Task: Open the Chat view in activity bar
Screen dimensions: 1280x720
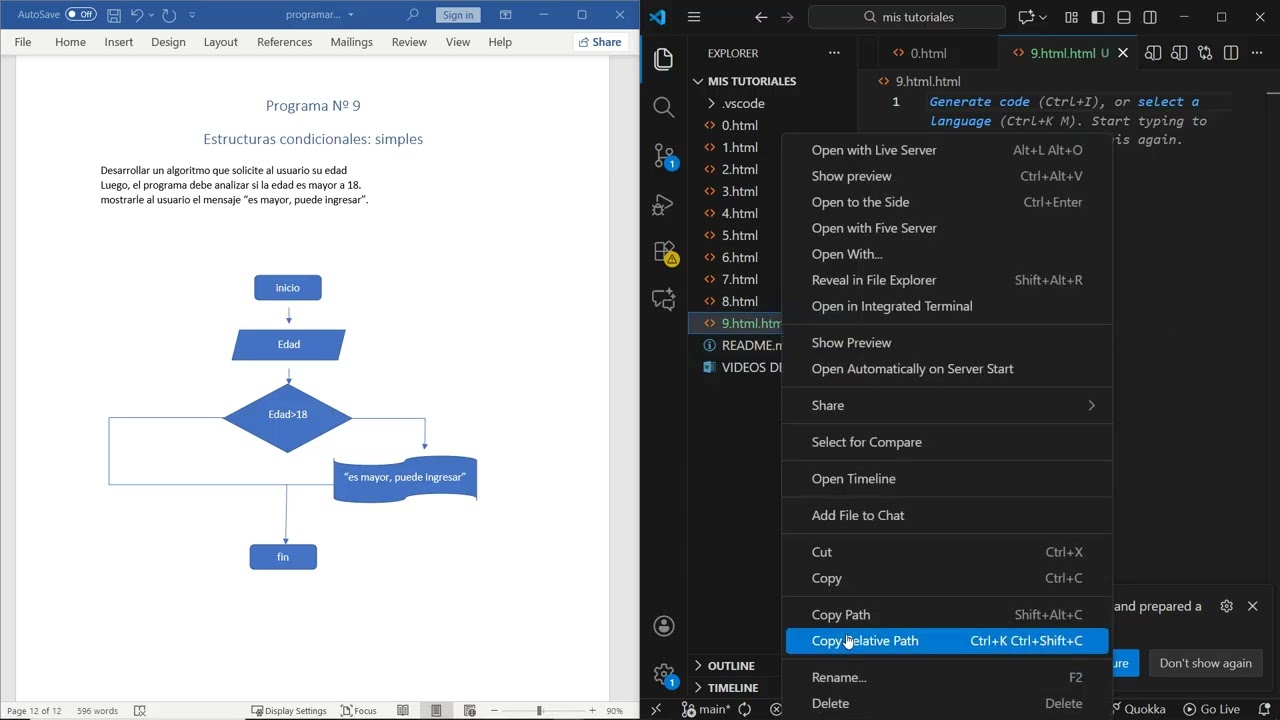Action: coord(663,299)
